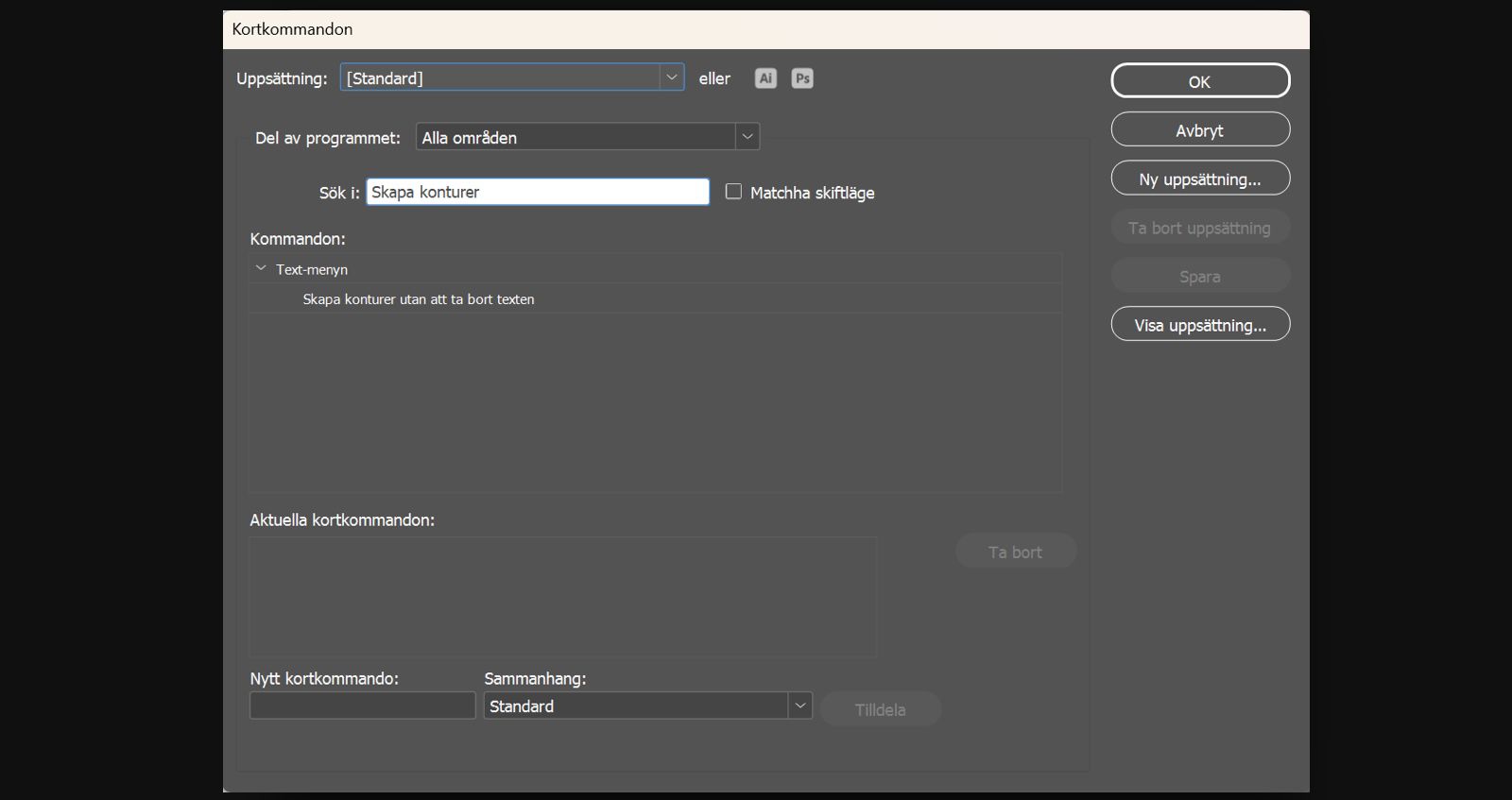This screenshot has width=1512, height=800.
Task: Click the Aktuella kortkommandon list box
Action: coord(563,597)
